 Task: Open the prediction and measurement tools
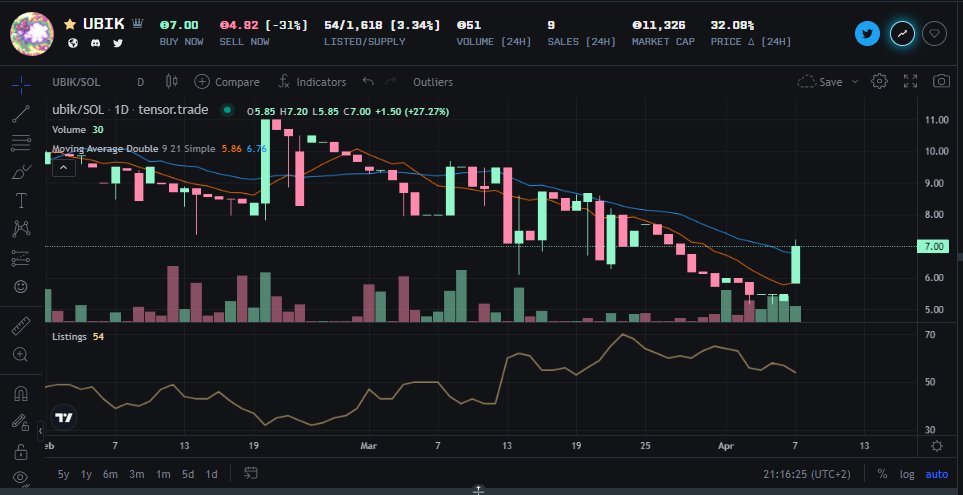click(x=21, y=258)
